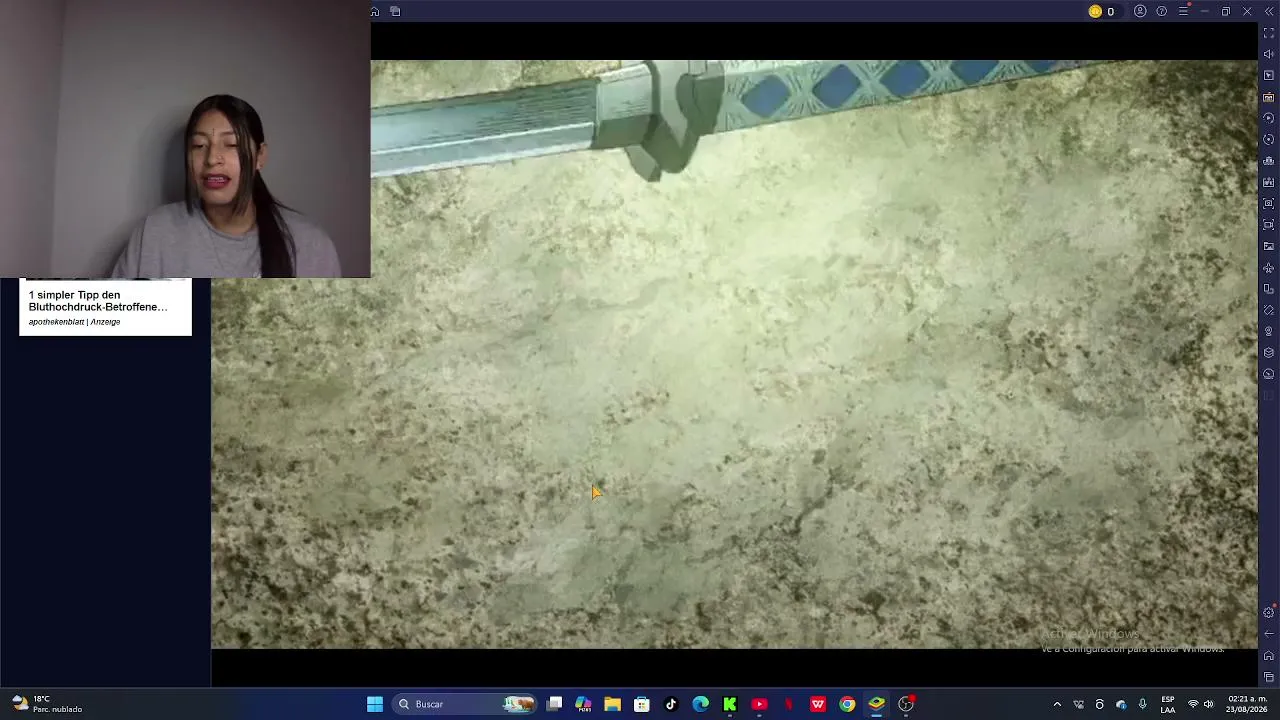
Task: Open WPS Office from the taskbar
Action: (x=818, y=704)
